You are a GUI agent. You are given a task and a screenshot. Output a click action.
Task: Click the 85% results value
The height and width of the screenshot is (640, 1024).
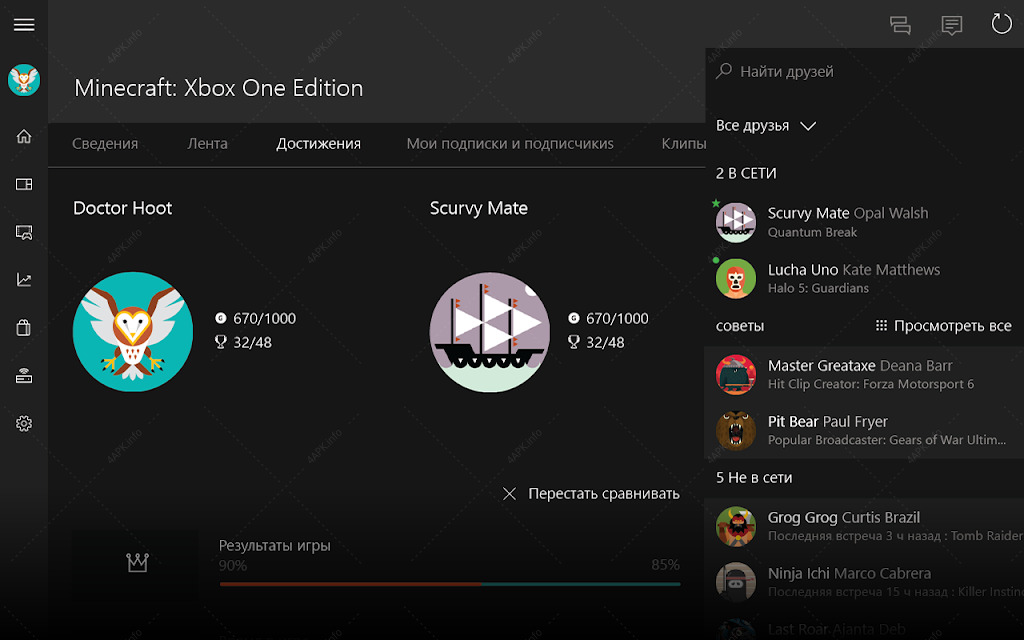(x=665, y=565)
